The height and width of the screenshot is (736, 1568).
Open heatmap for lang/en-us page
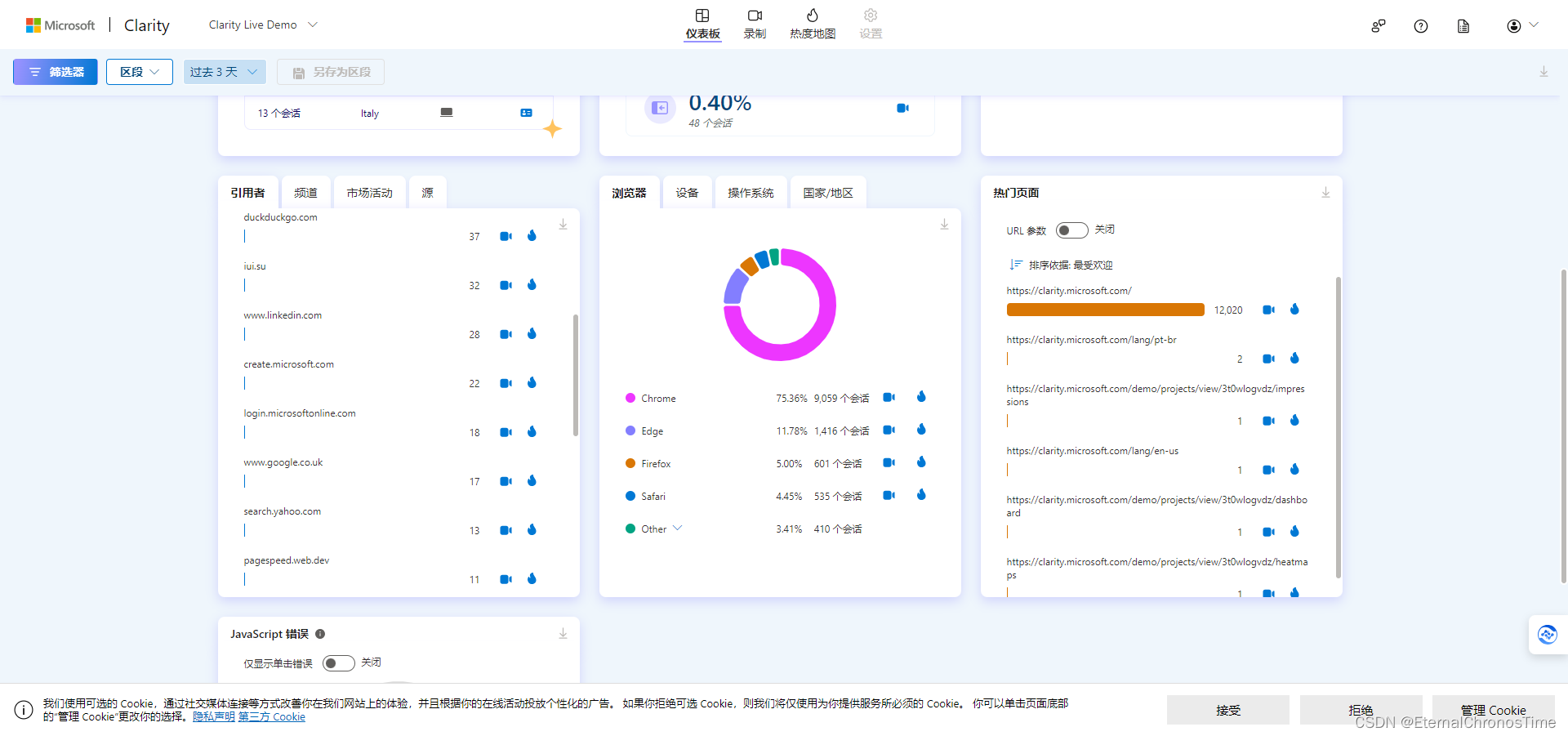(x=1295, y=469)
